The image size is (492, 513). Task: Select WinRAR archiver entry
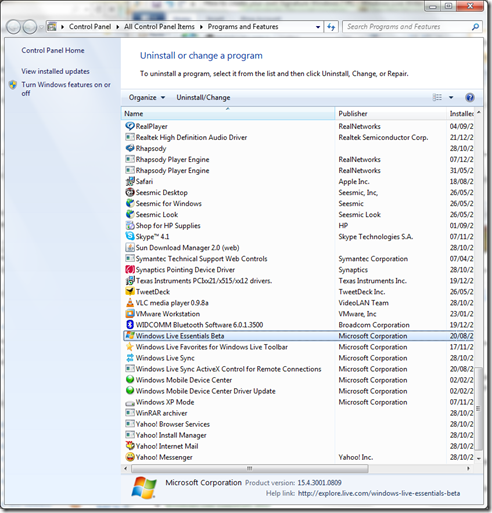pos(299,413)
